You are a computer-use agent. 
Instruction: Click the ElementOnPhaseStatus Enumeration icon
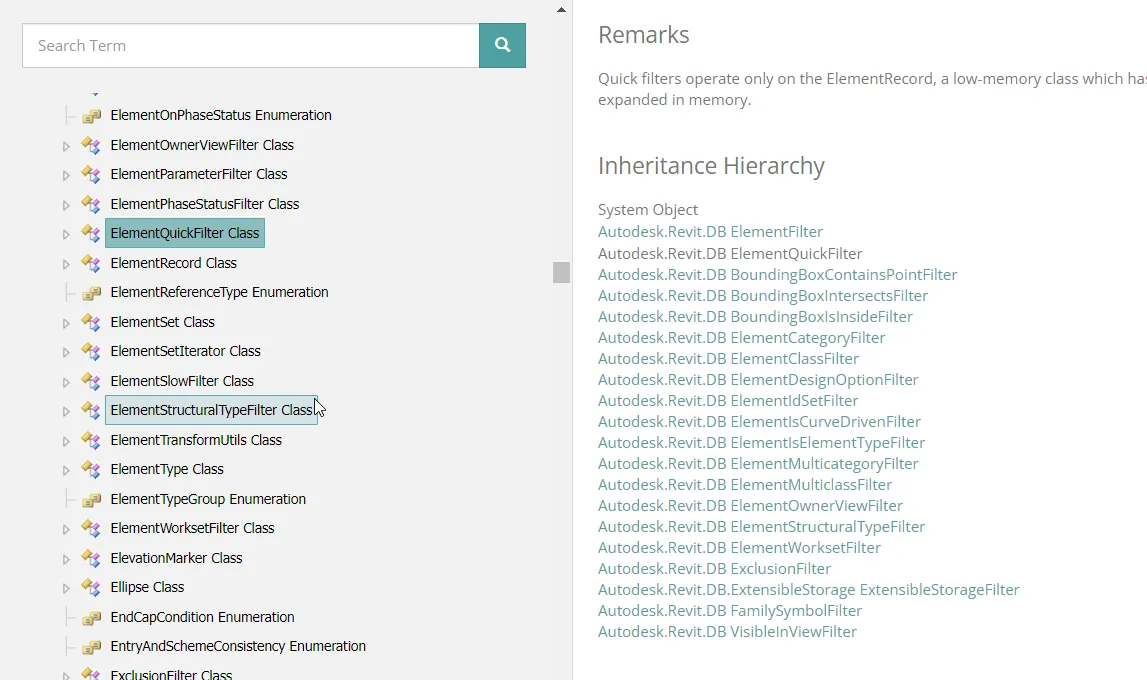click(91, 116)
